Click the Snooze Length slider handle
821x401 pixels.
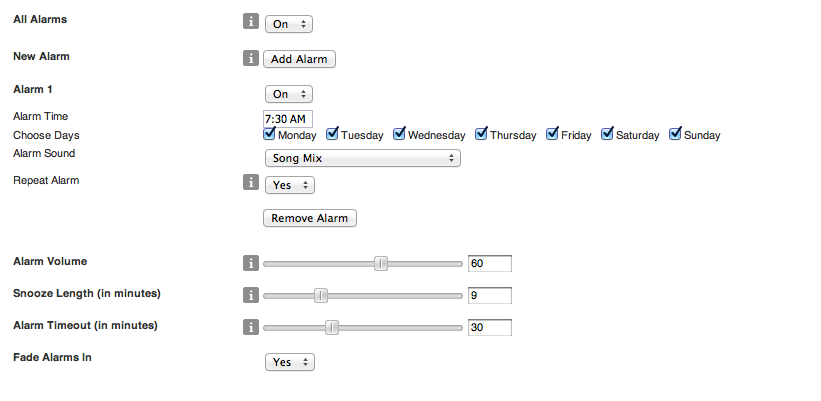point(321,295)
